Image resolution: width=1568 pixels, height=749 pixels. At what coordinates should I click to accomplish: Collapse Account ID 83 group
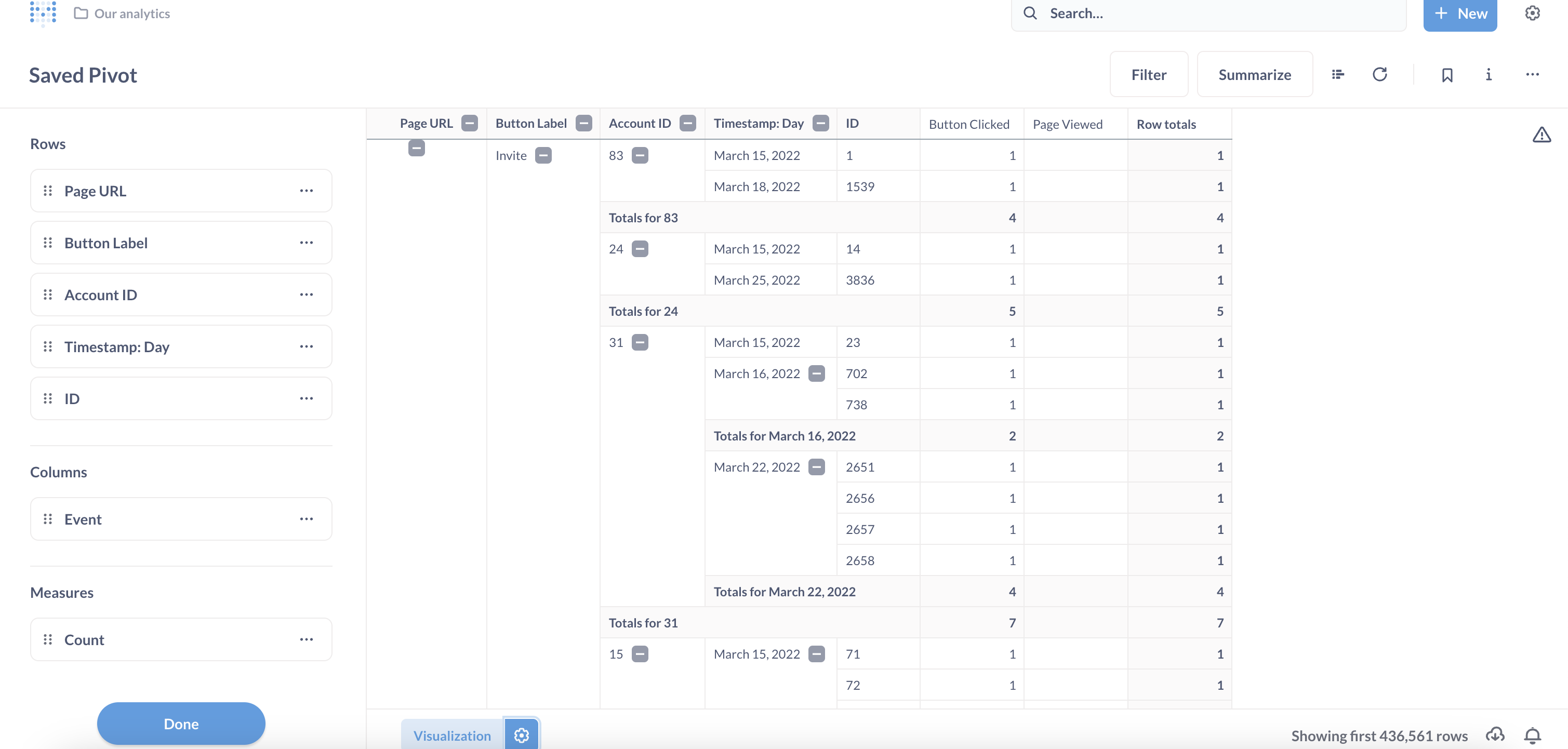tap(640, 155)
